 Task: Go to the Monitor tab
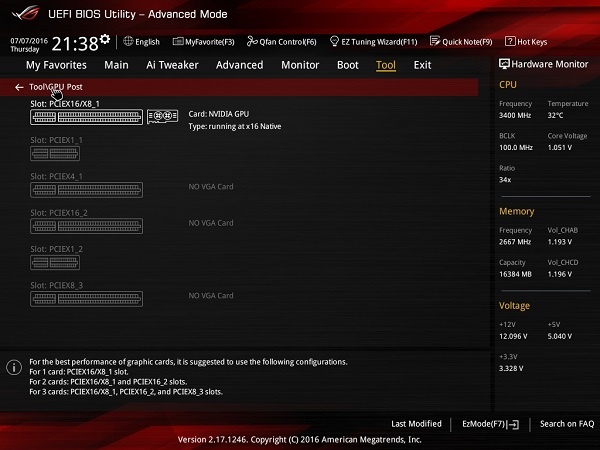pyautogui.click(x=300, y=65)
